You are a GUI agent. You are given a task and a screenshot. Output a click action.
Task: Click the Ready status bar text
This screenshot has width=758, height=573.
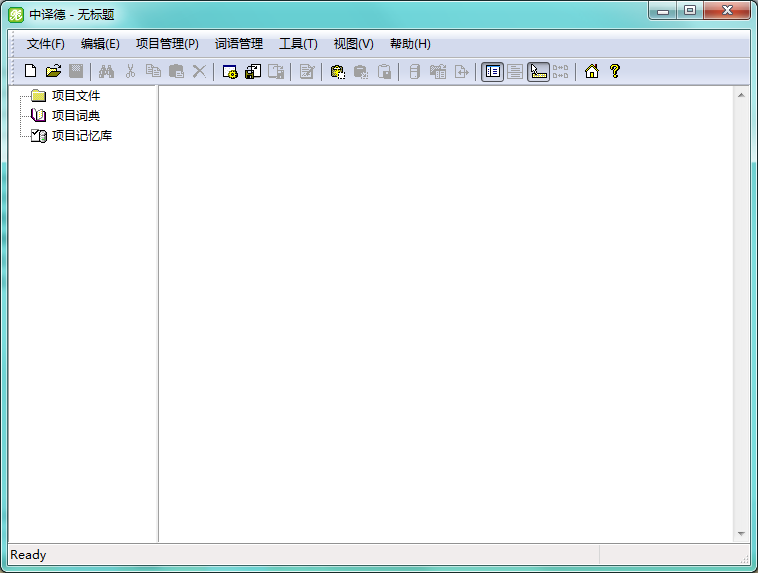pyautogui.click(x=28, y=555)
